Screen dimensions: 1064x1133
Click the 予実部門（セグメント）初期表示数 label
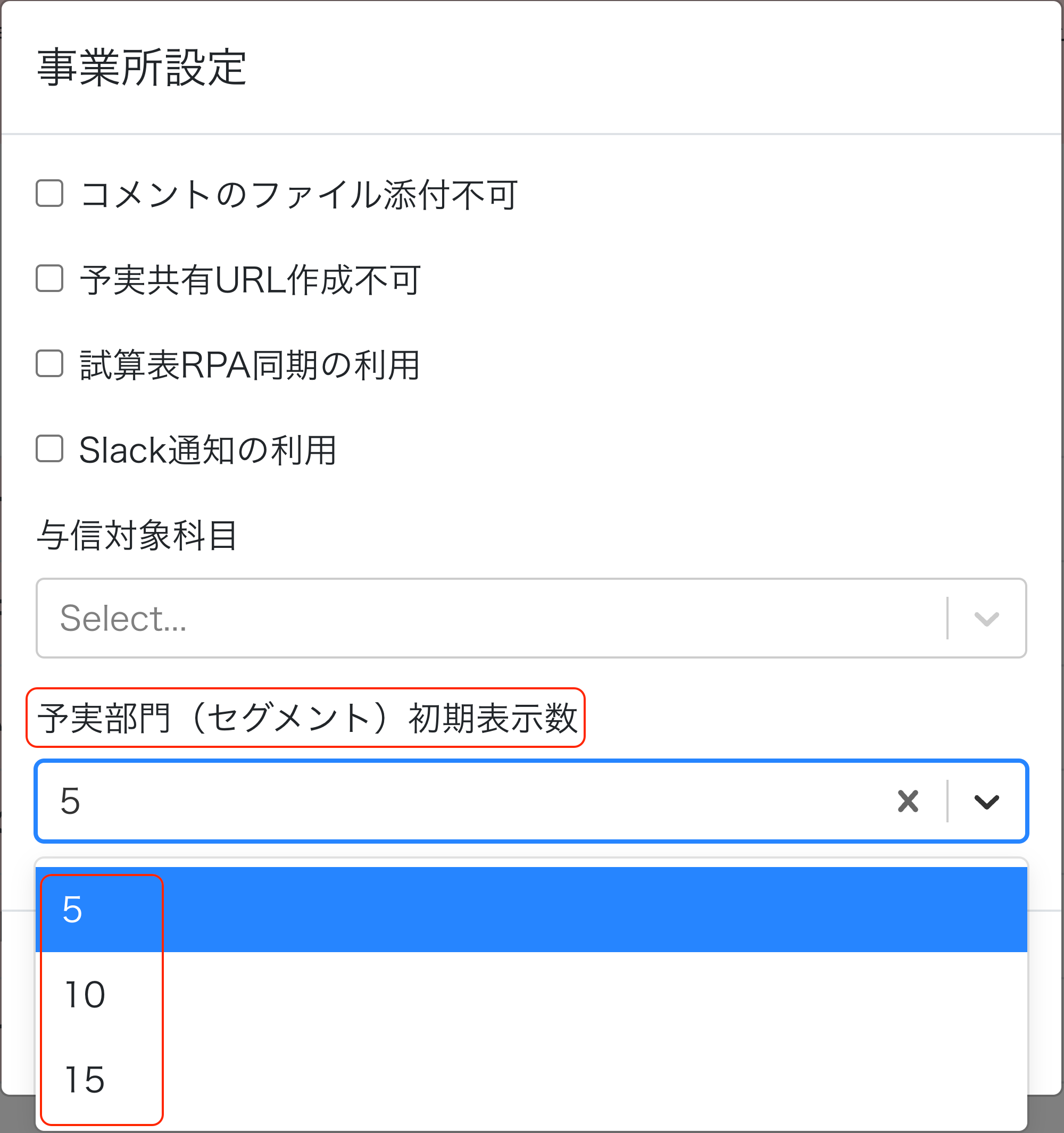pyautogui.click(x=307, y=718)
